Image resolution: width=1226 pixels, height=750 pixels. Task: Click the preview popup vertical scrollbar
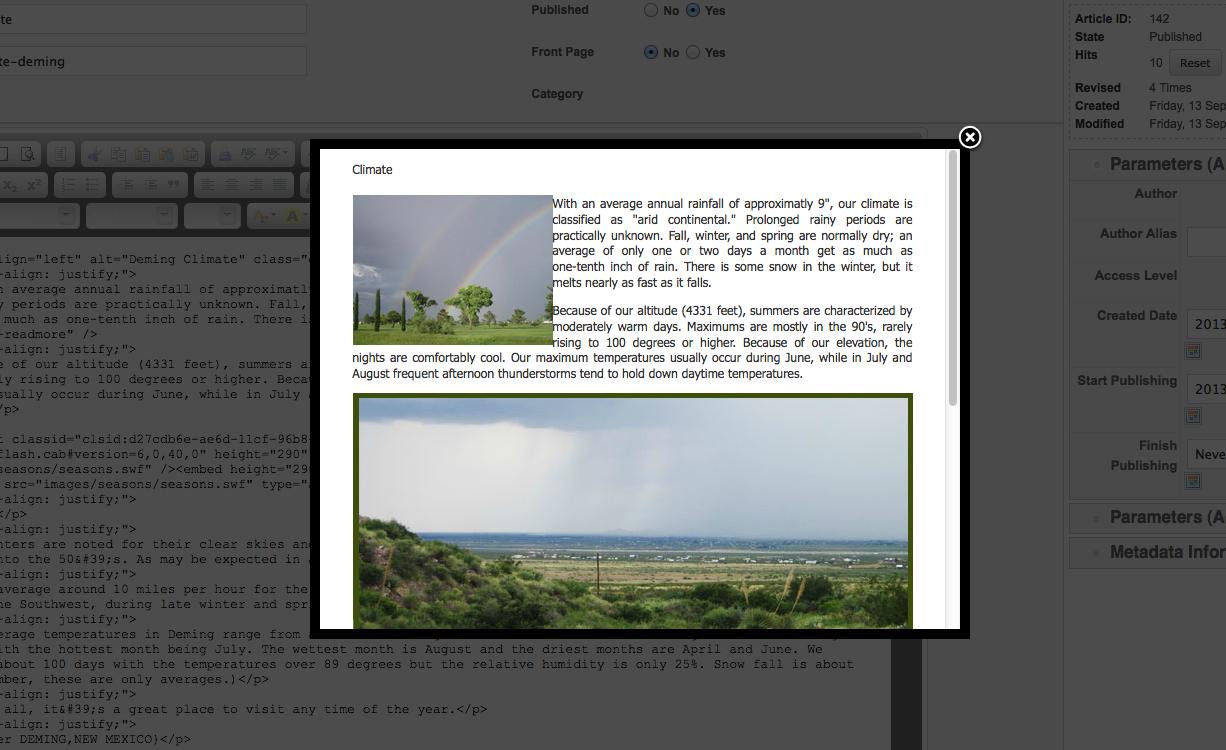click(x=953, y=280)
